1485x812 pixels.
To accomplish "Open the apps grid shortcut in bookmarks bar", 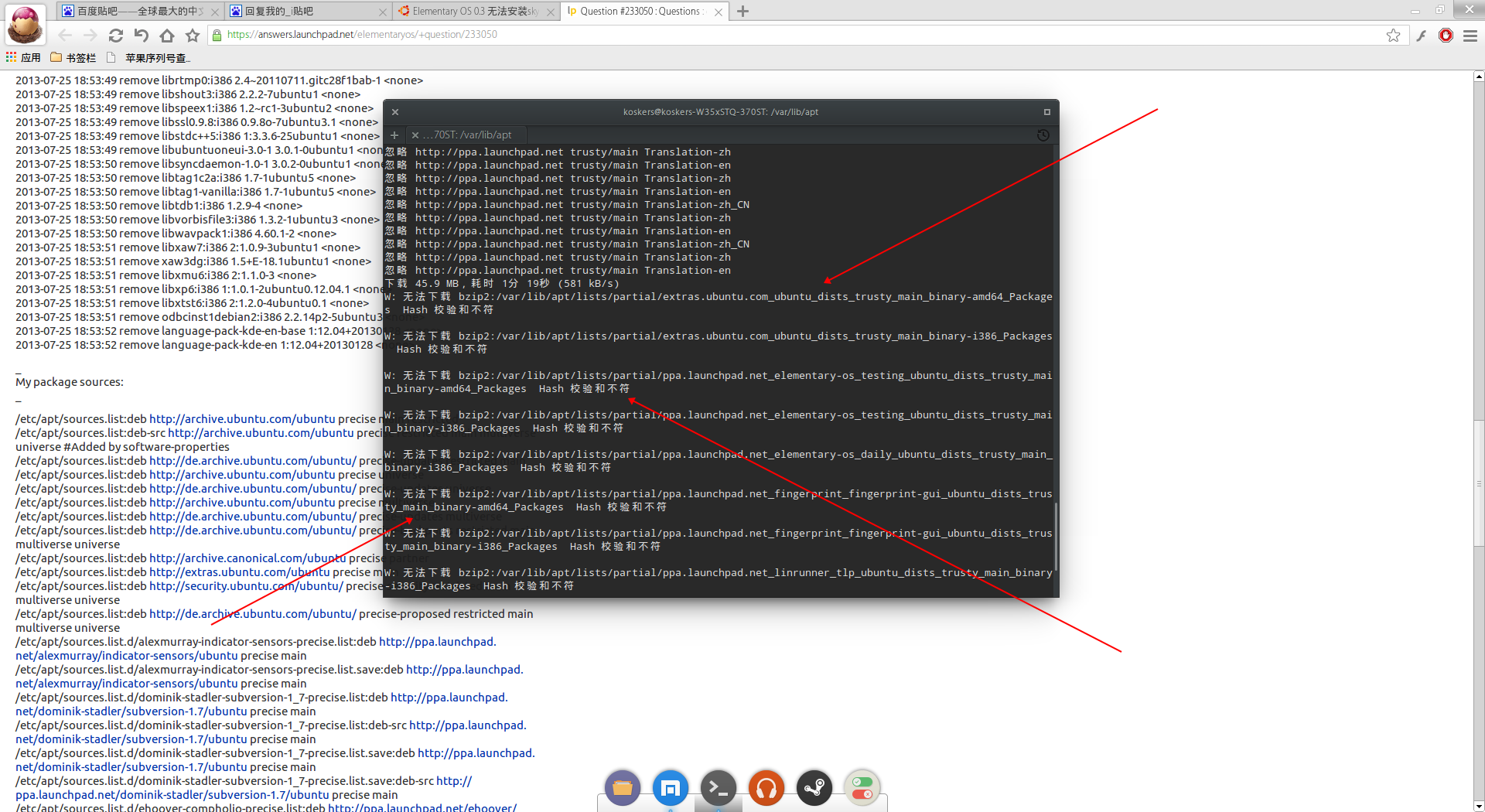I will click(x=23, y=57).
